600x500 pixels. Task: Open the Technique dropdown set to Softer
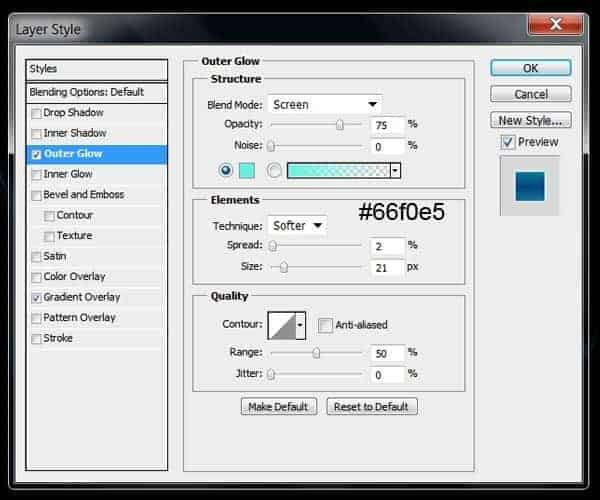click(x=297, y=226)
